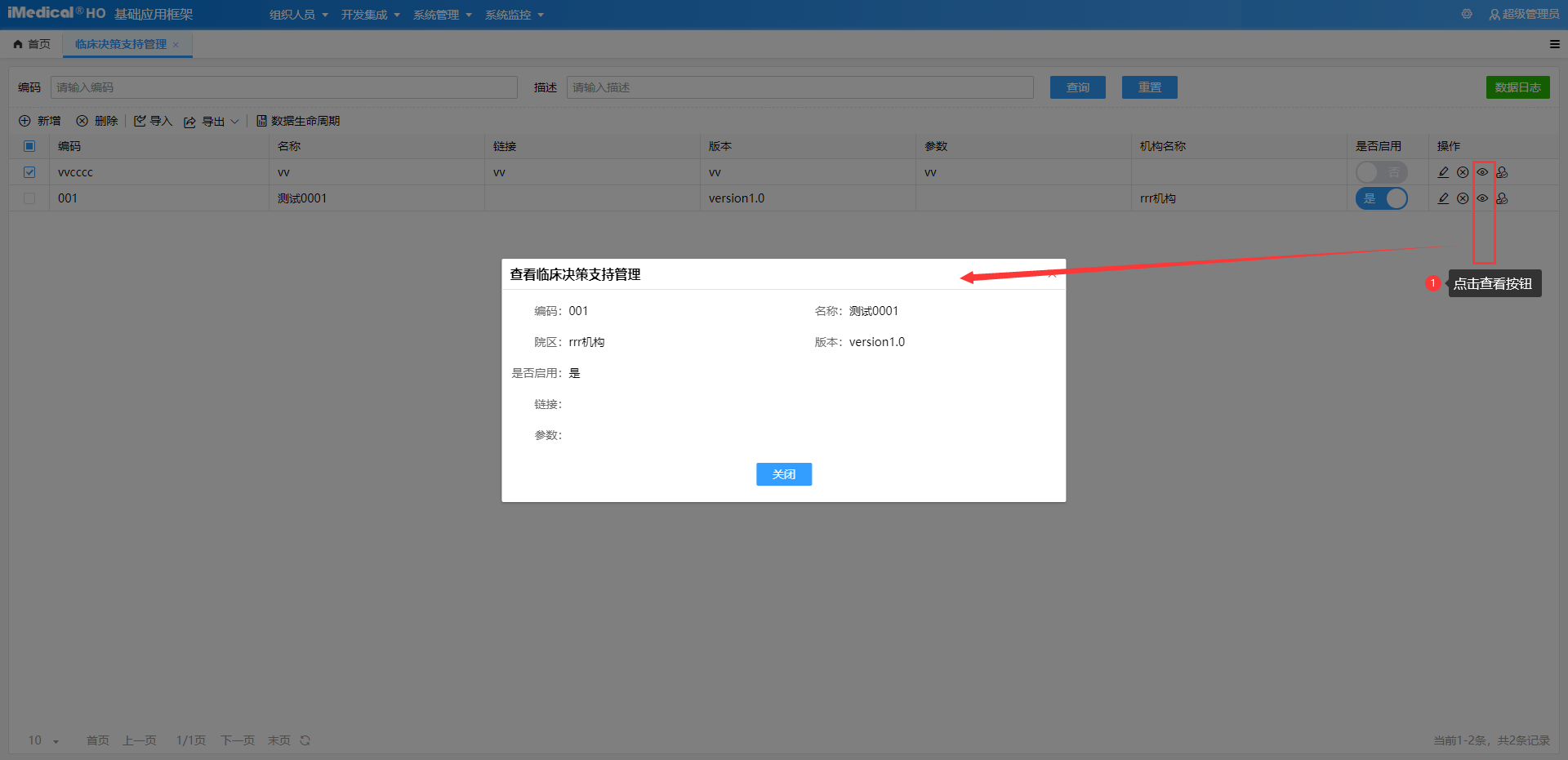Click the 超级管理员 user account
The height and width of the screenshot is (760, 1568).
1524,14
